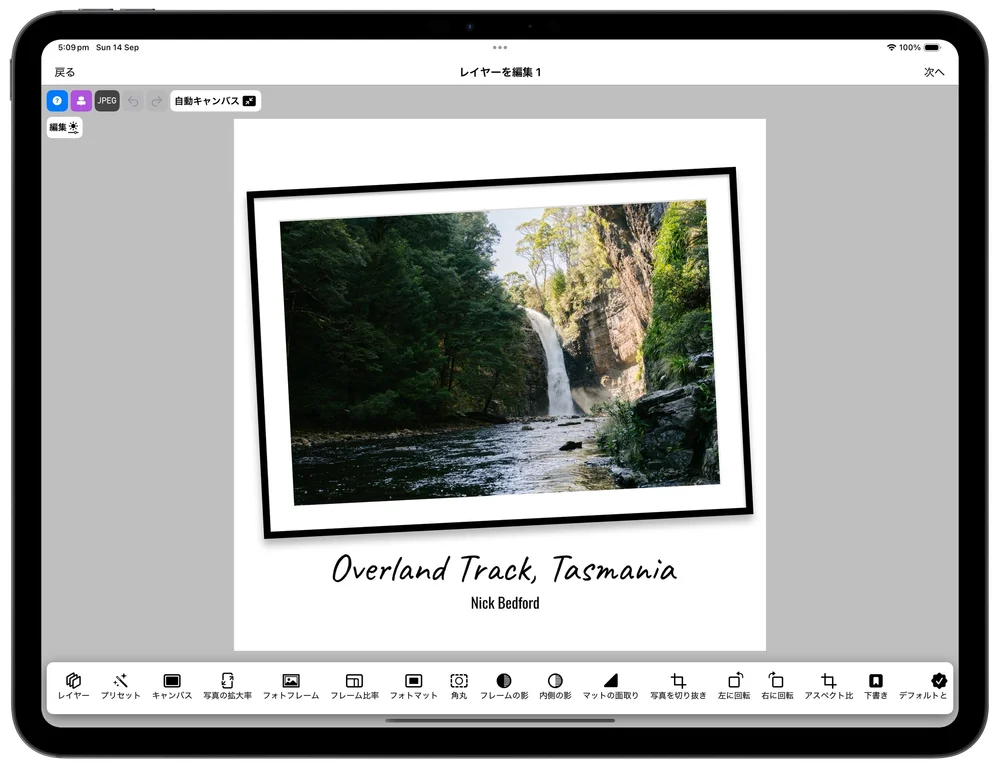Open the 下書き drafts tool

pos(876,686)
